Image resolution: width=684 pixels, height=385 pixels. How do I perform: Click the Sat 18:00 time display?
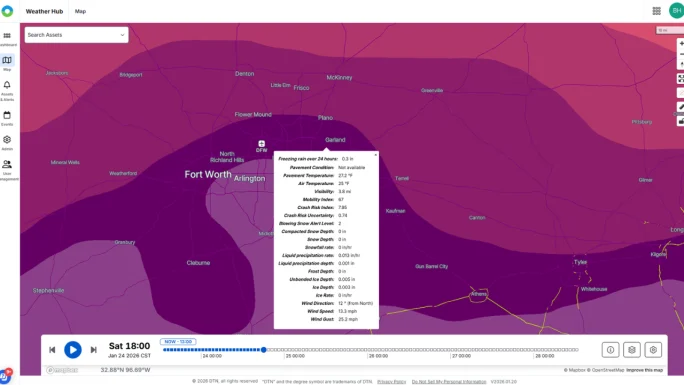coord(129,346)
